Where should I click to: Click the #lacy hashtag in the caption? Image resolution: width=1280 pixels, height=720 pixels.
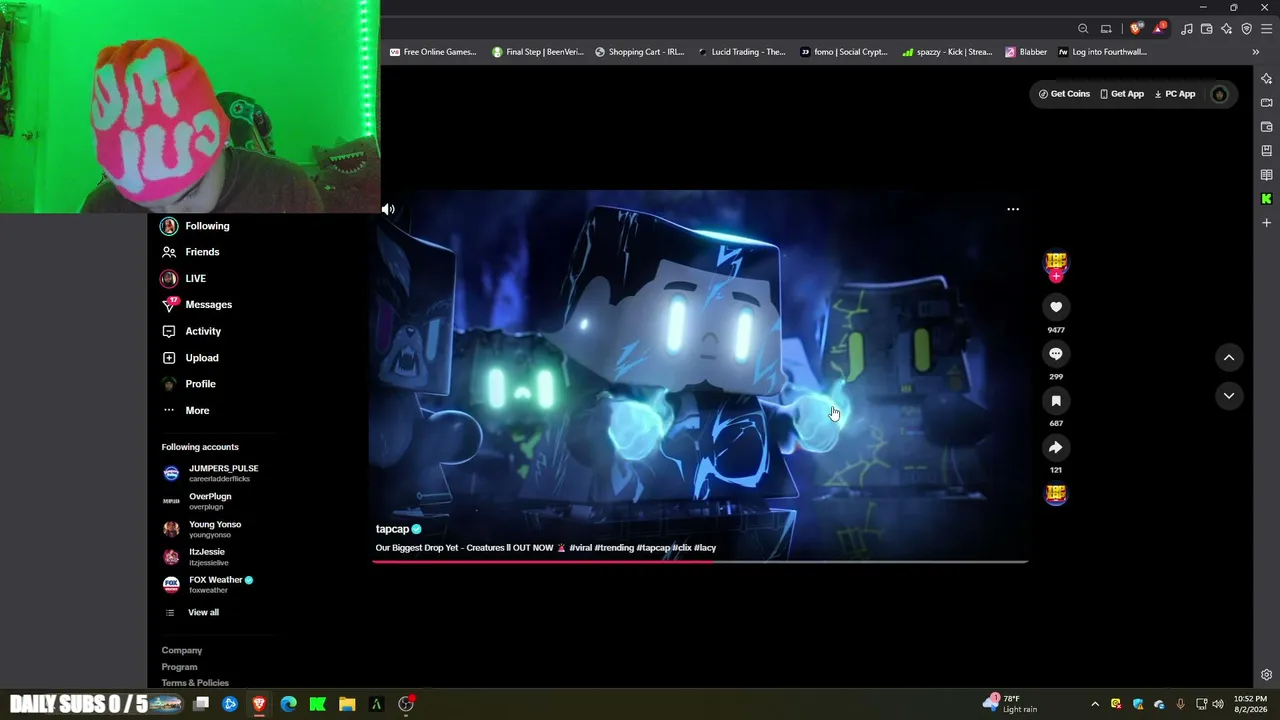coord(705,548)
